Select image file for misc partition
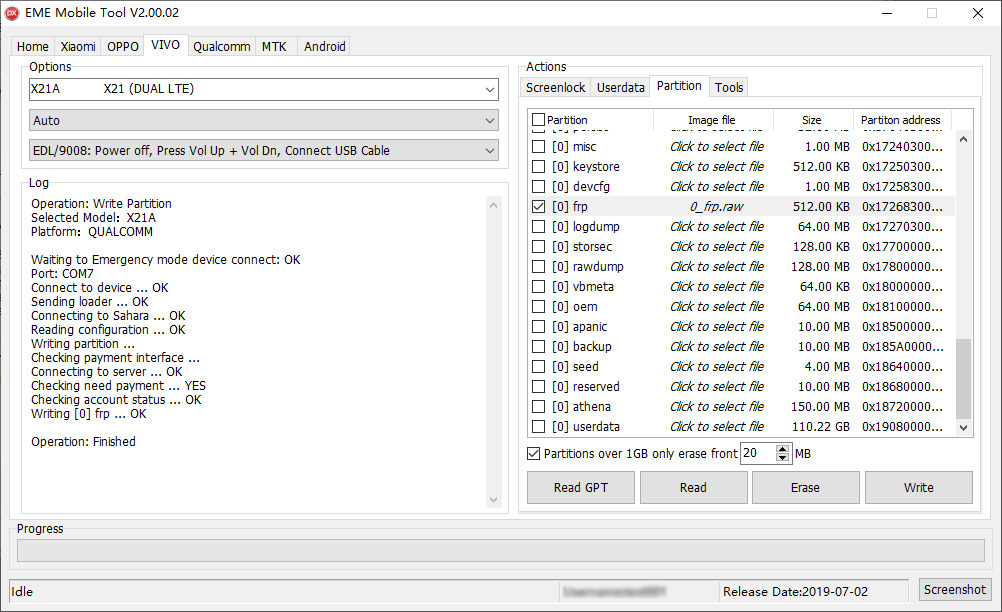The height and width of the screenshot is (612, 1002). 716,147
